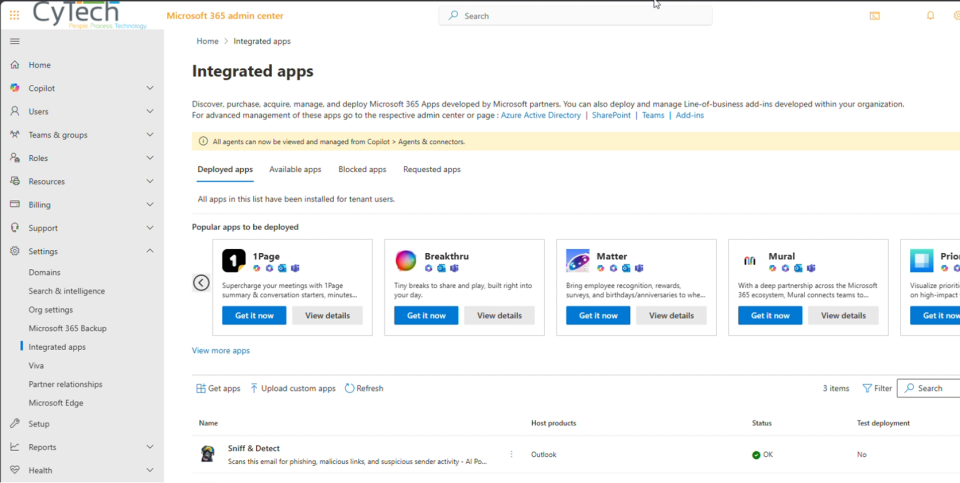Open Partner relationships in the sidebar
This screenshot has height=483, width=960.
click(x=66, y=384)
